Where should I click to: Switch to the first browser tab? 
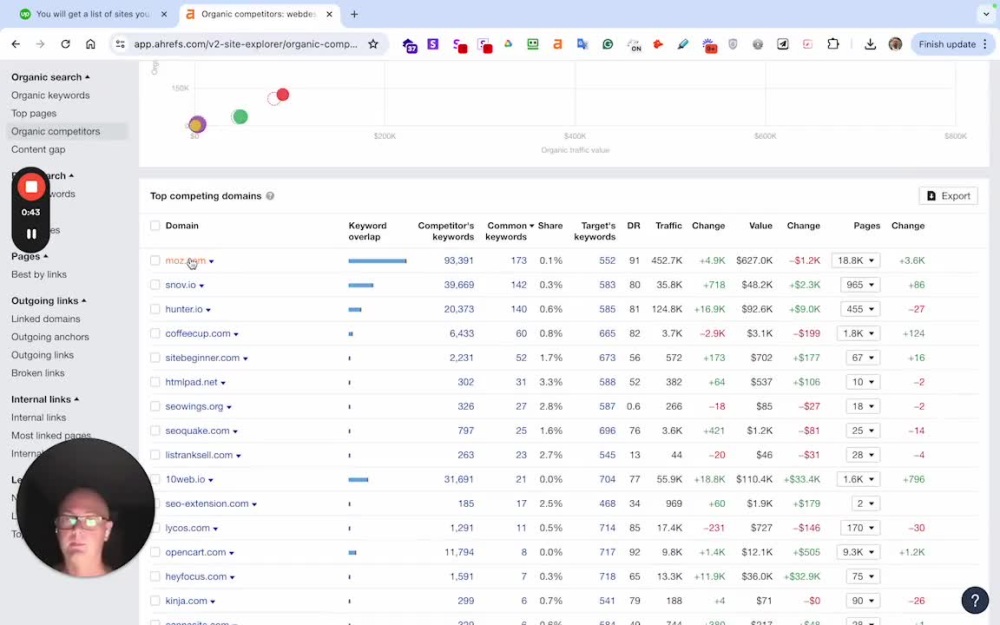click(93, 14)
